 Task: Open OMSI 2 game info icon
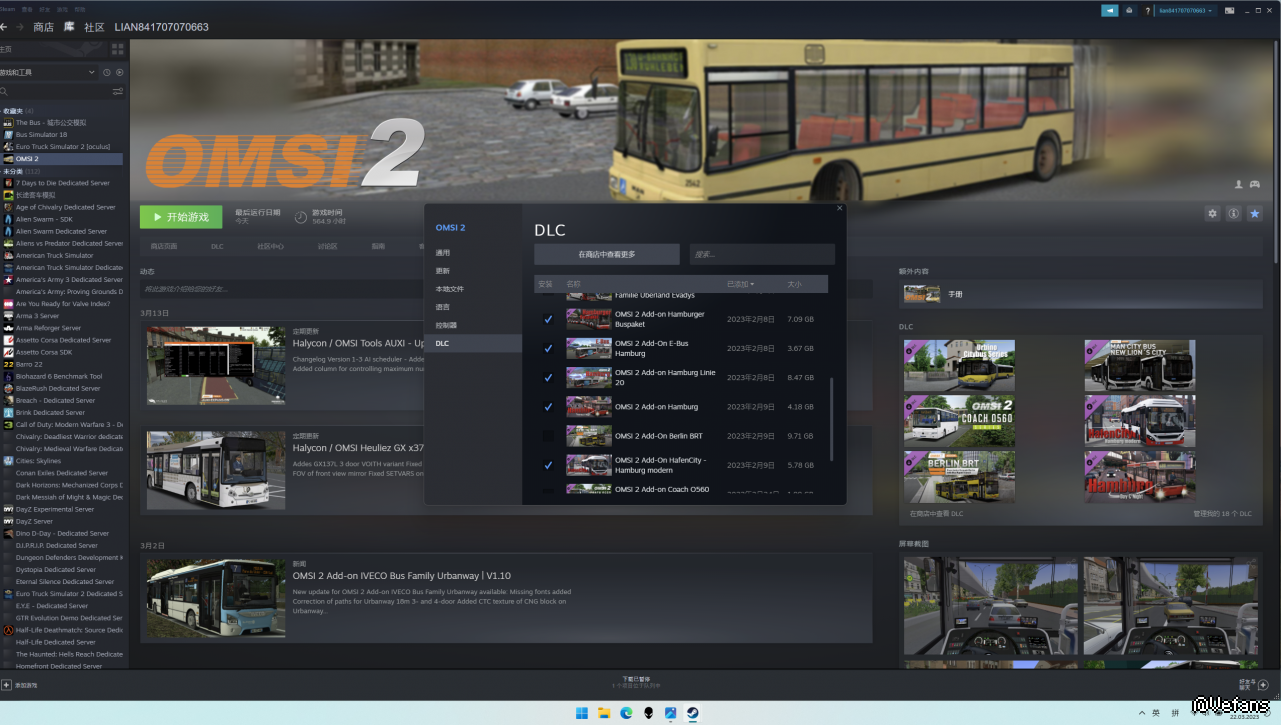click(1234, 213)
